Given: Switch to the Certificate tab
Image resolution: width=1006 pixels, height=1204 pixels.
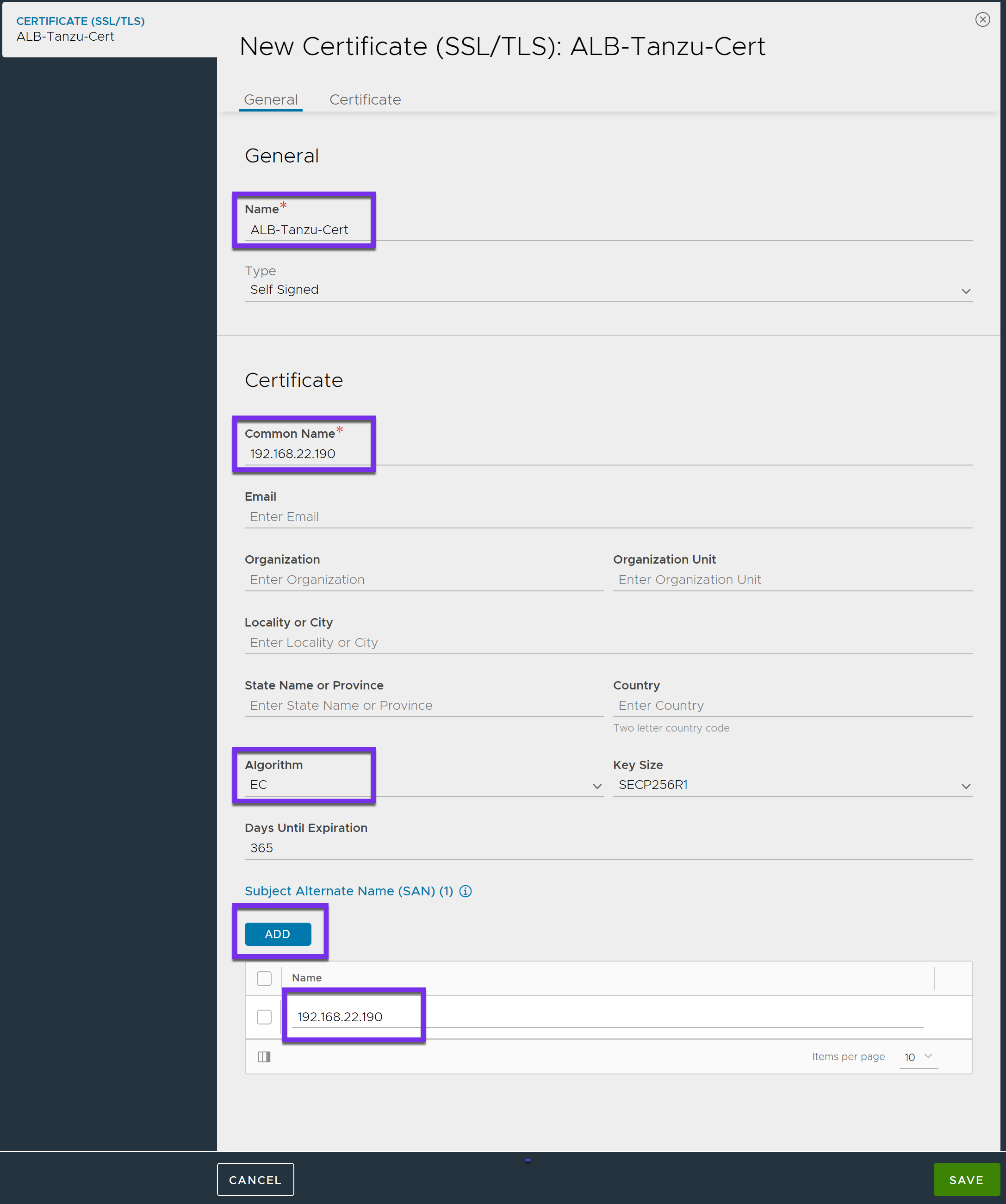Looking at the screenshot, I should [x=365, y=100].
